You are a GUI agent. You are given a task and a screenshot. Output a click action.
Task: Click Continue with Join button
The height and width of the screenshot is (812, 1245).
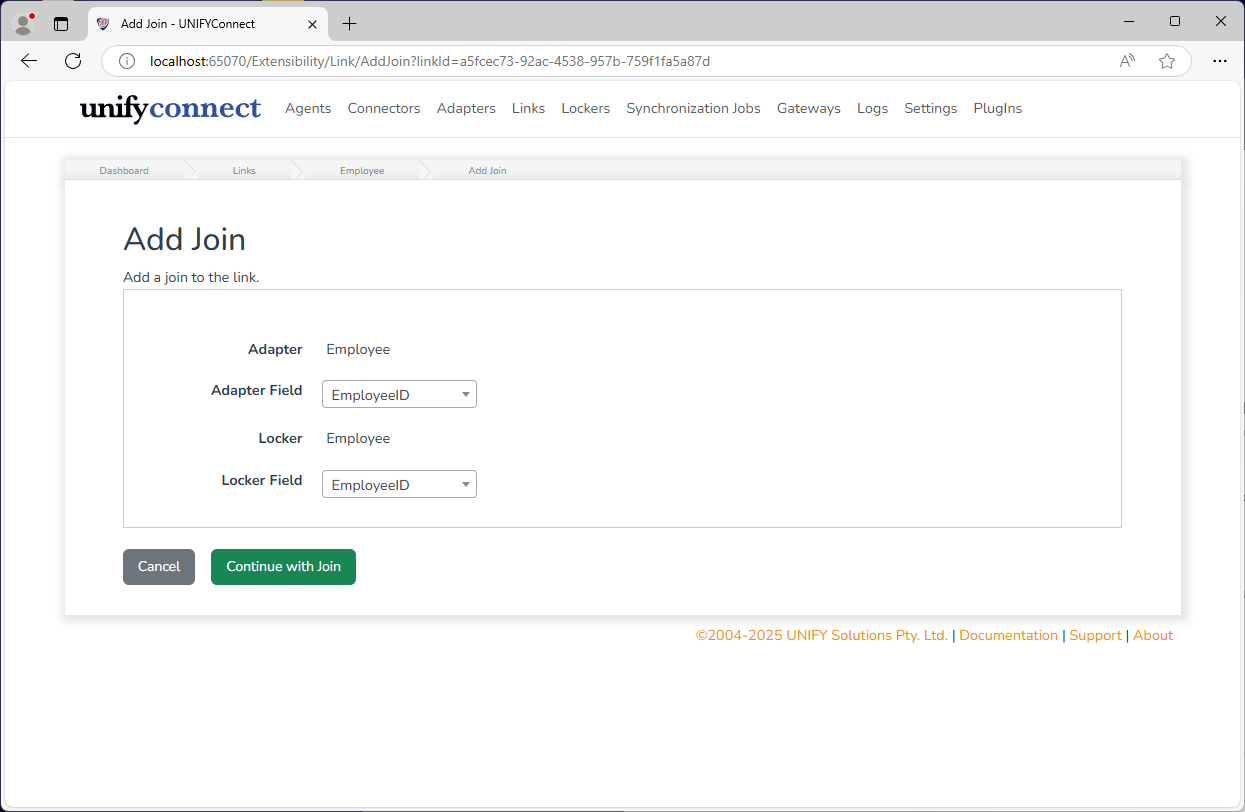pos(283,566)
